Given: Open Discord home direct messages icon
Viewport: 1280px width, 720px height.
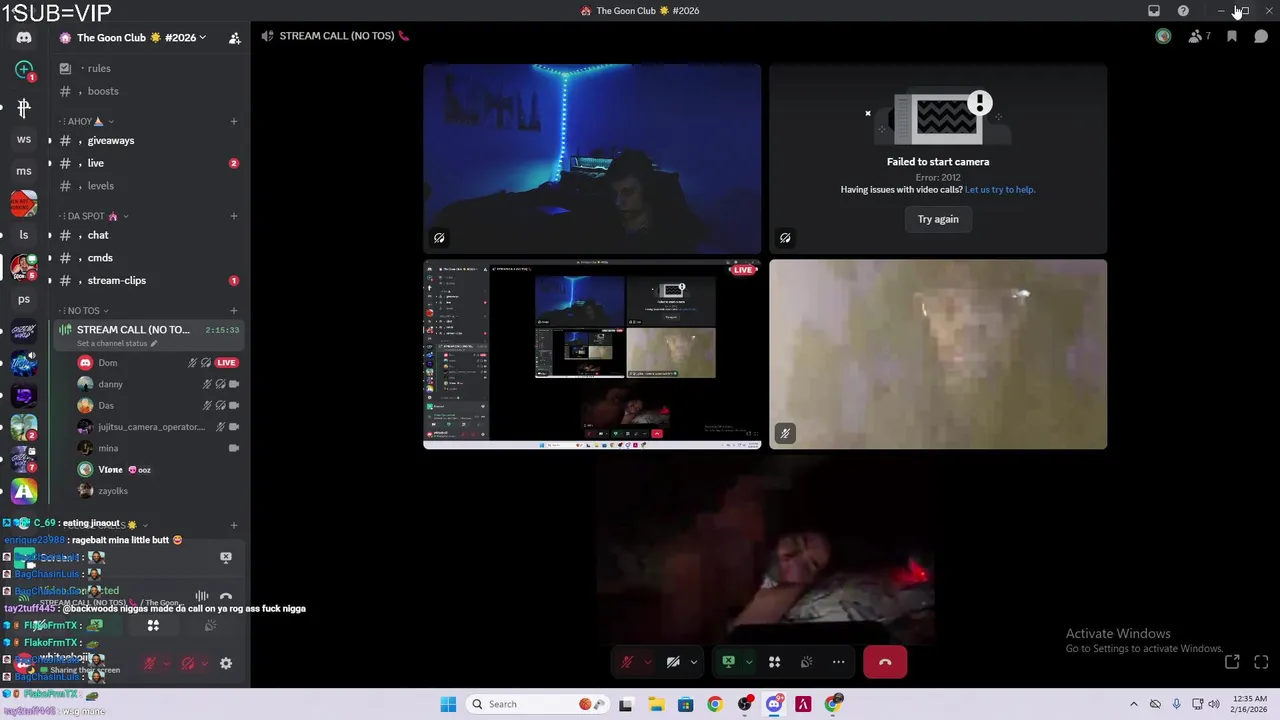Looking at the screenshot, I should coord(24,38).
